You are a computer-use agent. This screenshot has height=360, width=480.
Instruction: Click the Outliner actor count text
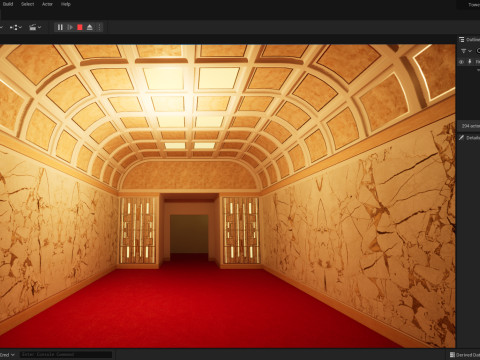pyautogui.click(x=470, y=126)
